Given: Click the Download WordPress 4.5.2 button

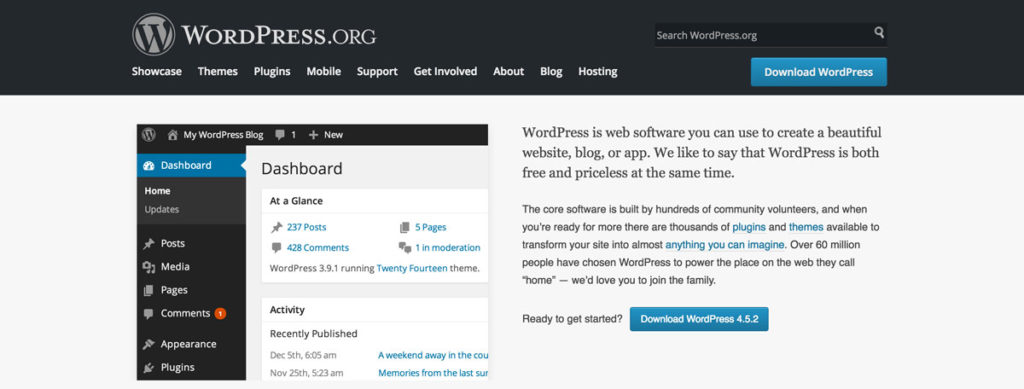Looking at the screenshot, I should (x=699, y=319).
